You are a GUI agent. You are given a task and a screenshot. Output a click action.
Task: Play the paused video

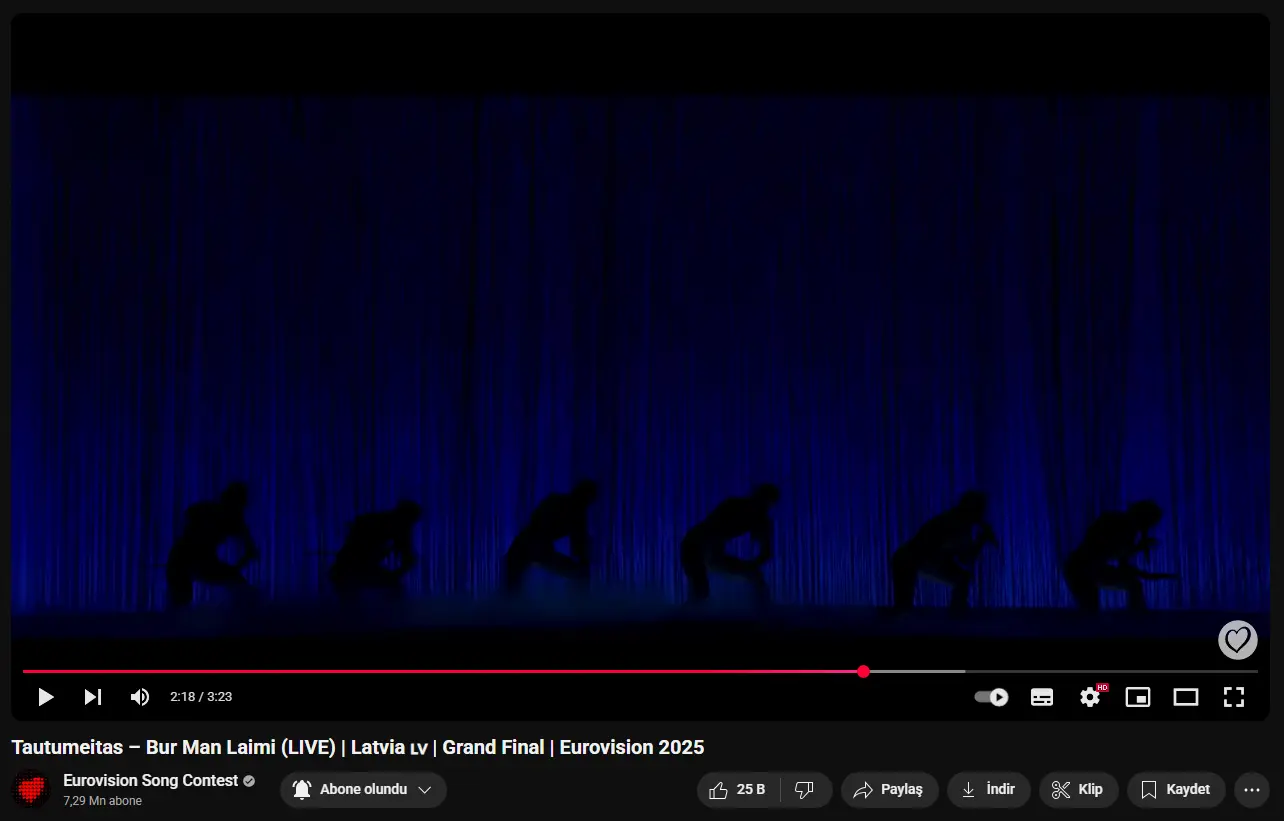click(x=46, y=697)
